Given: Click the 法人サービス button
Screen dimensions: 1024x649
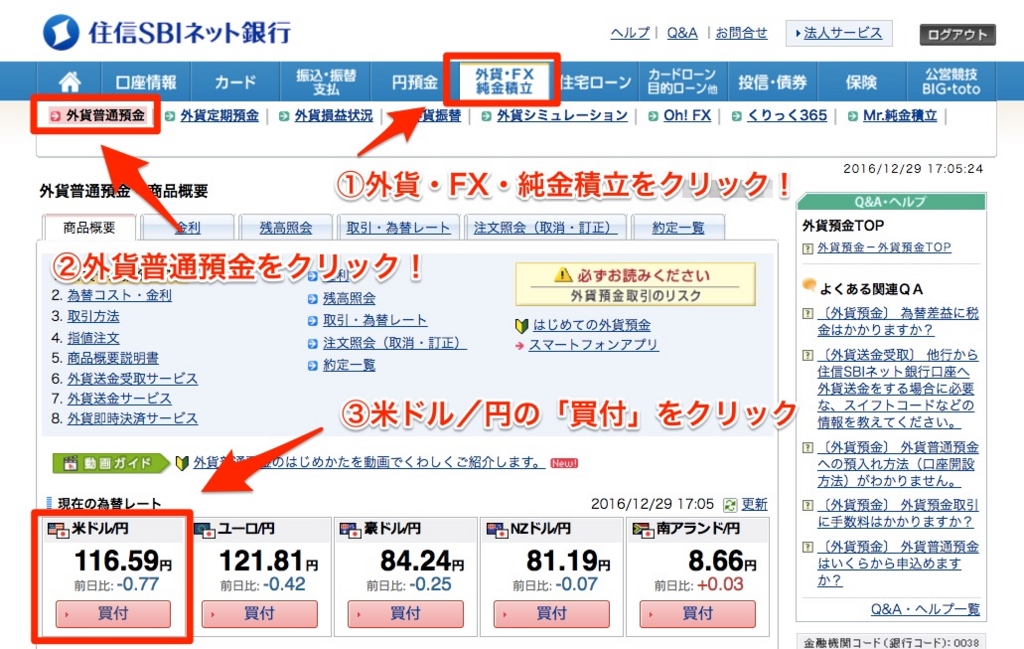Looking at the screenshot, I should tap(839, 33).
